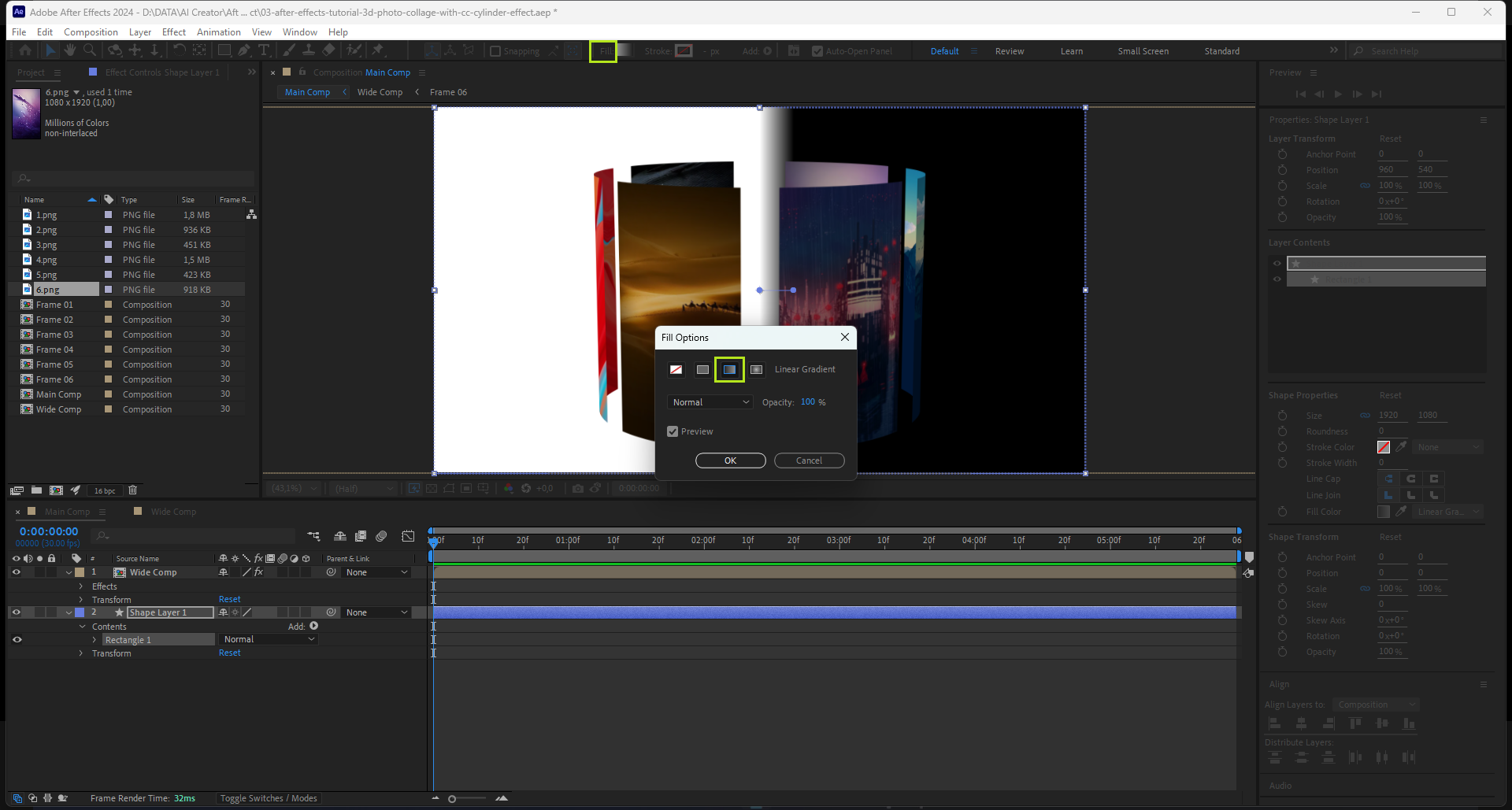Hide the Wide Comp layer eye toggle

point(16,572)
